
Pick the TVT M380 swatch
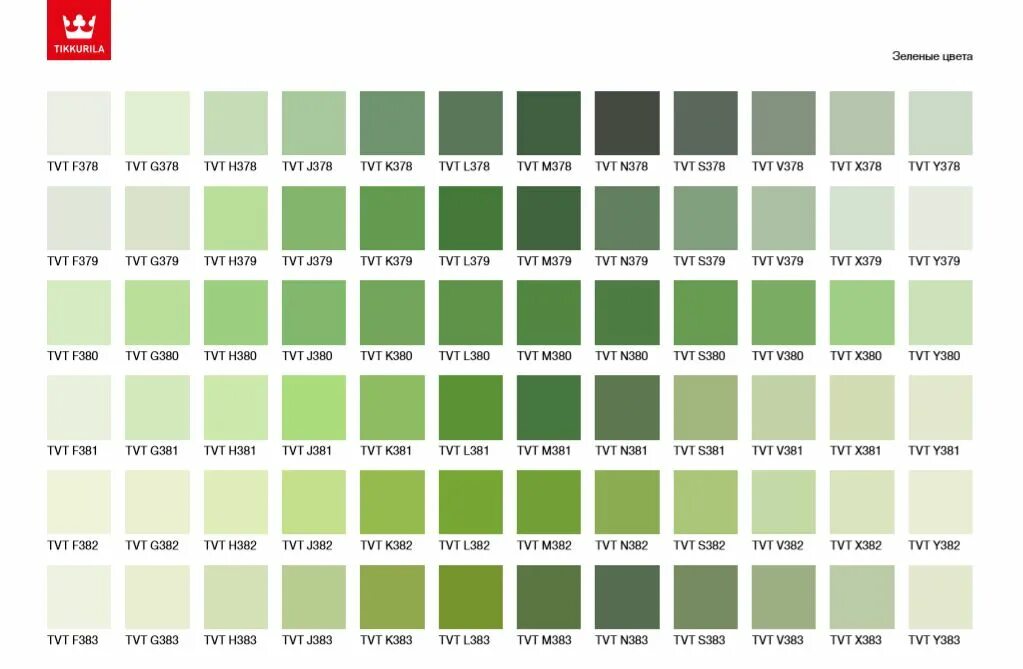549,313
